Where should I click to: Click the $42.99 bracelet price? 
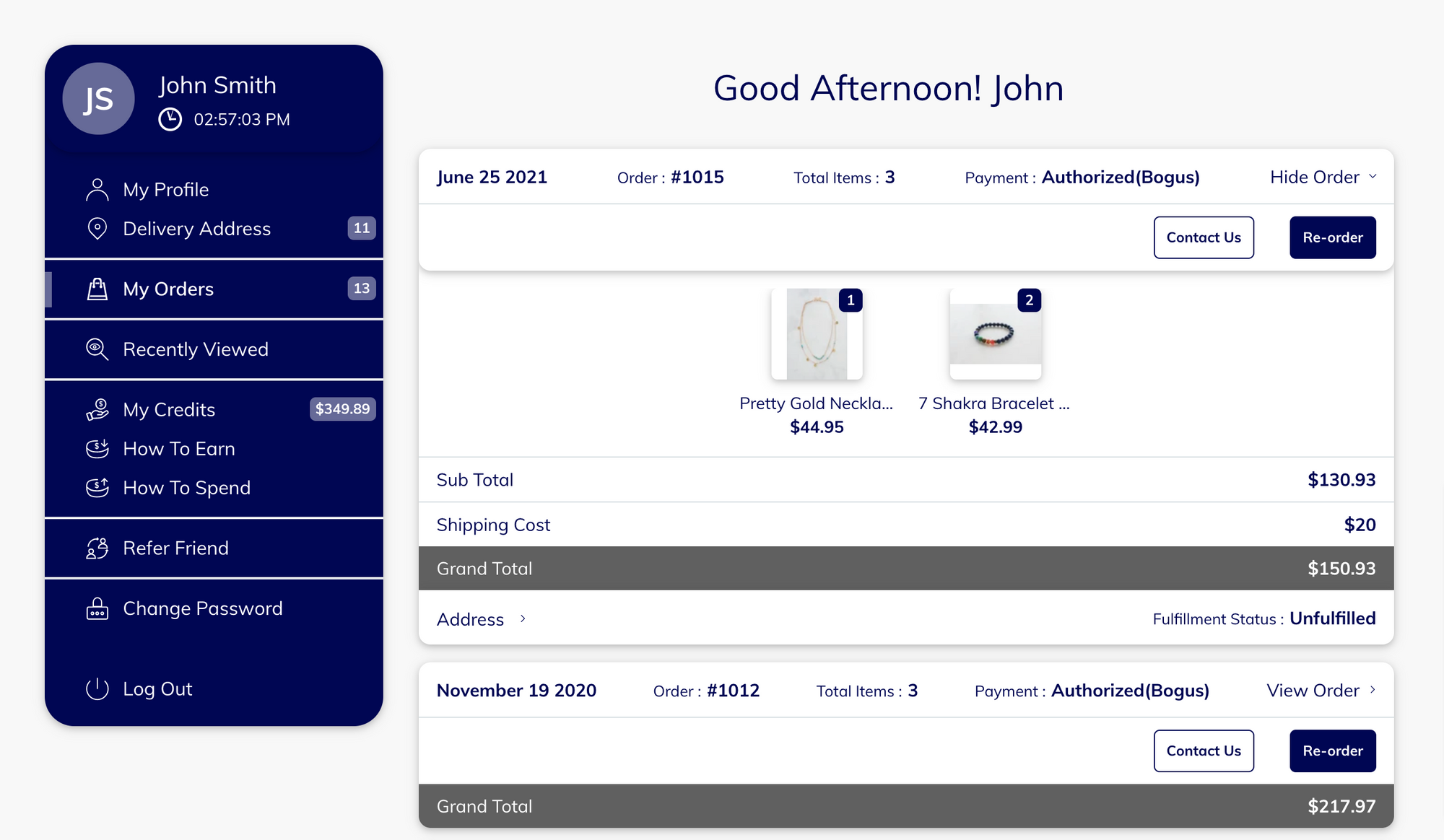(x=995, y=427)
